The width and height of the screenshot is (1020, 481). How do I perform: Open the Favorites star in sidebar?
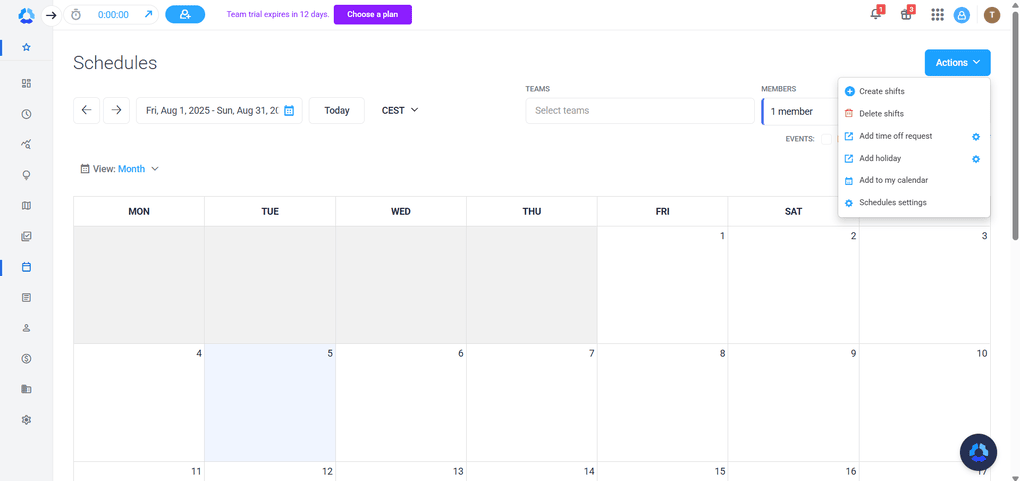coord(26,48)
